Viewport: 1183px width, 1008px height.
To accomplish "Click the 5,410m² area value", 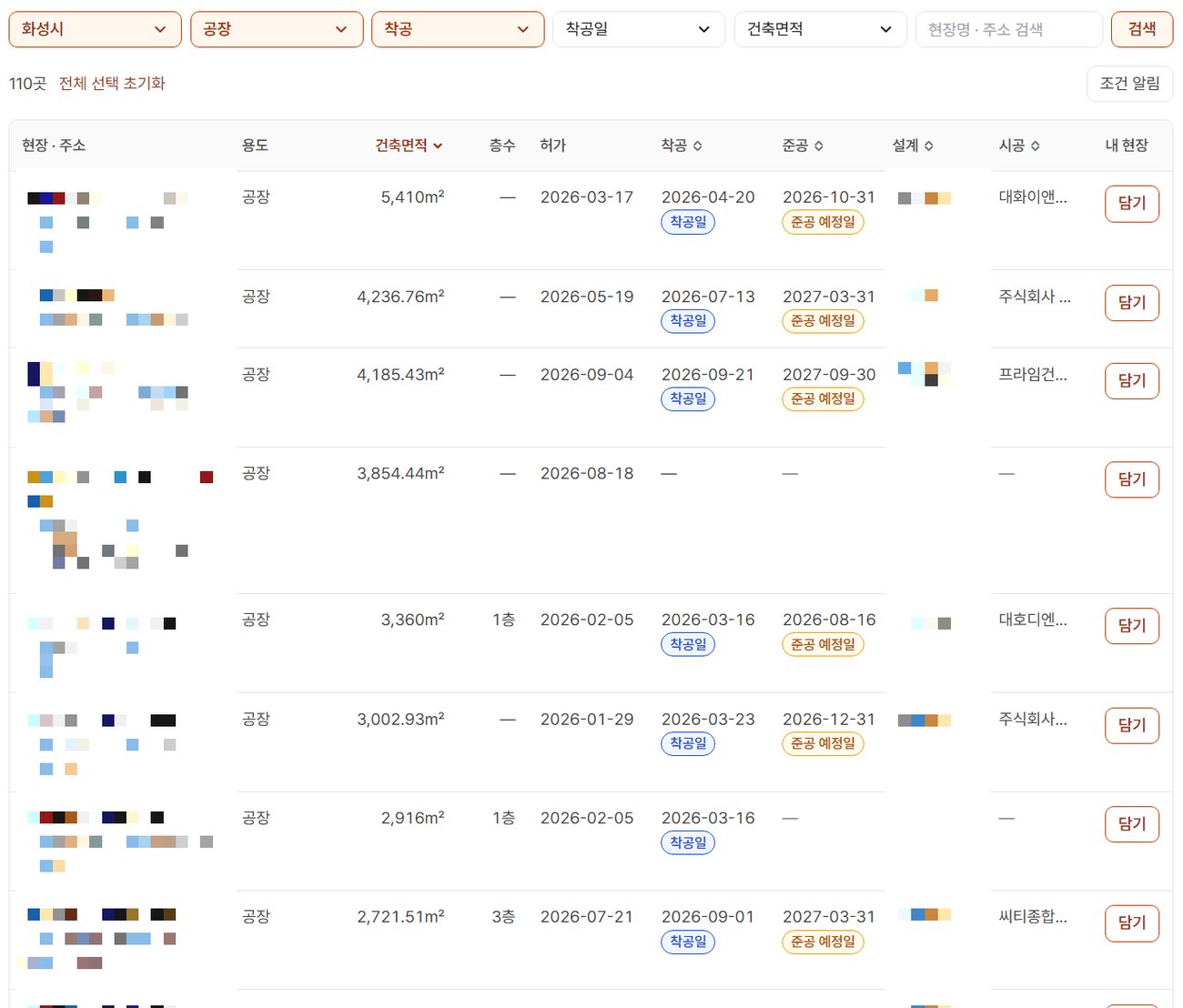I will click(x=412, y=197).
